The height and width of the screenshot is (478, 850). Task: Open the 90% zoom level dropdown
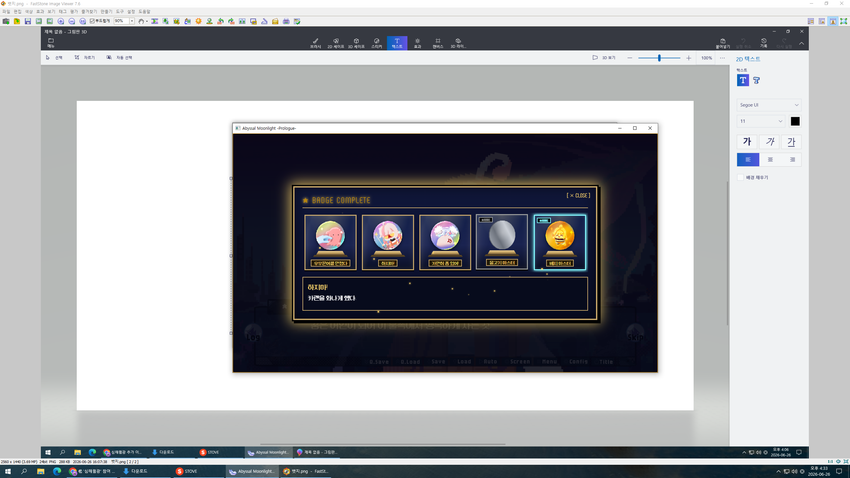pyautogui.click(x=132, y=21)
